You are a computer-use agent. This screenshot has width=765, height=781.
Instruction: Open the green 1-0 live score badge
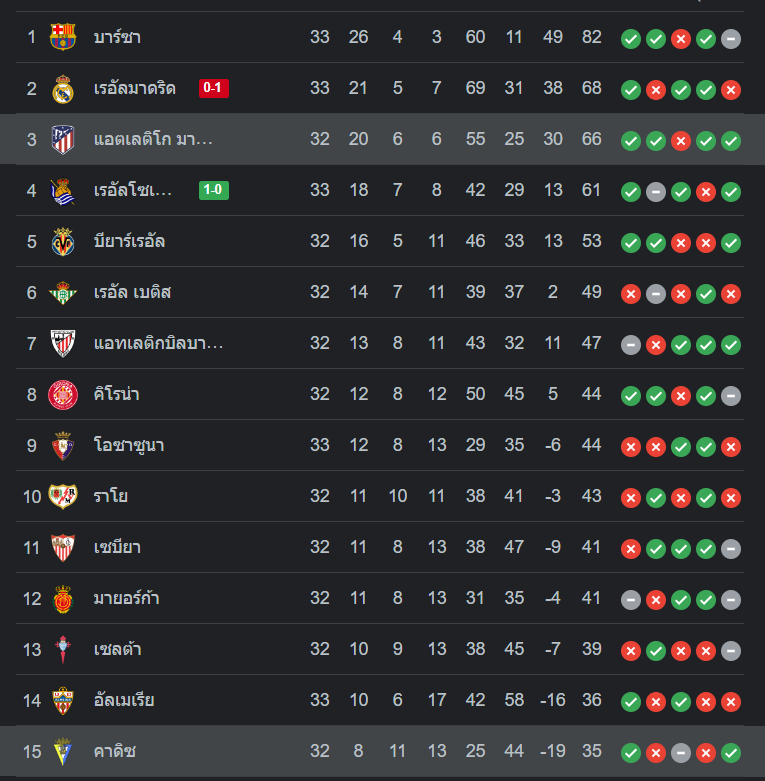coord(214,191)
